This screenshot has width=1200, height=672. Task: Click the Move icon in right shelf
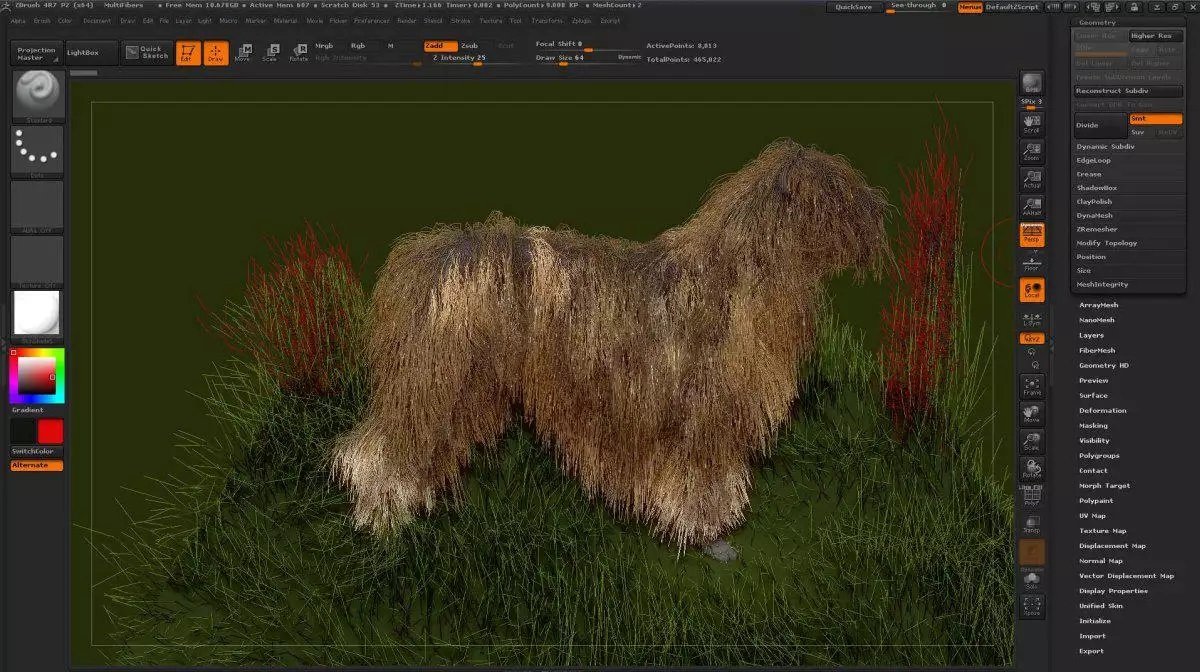click(x=1032, y=414)
